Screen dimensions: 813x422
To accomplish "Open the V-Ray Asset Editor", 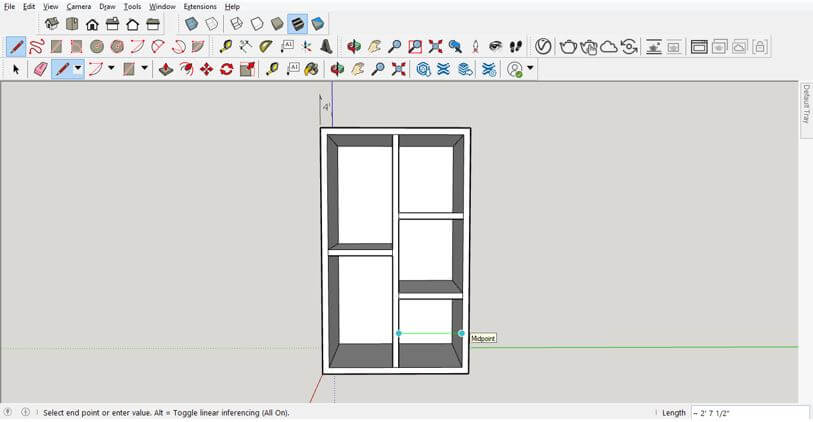I will click(543, 47).
